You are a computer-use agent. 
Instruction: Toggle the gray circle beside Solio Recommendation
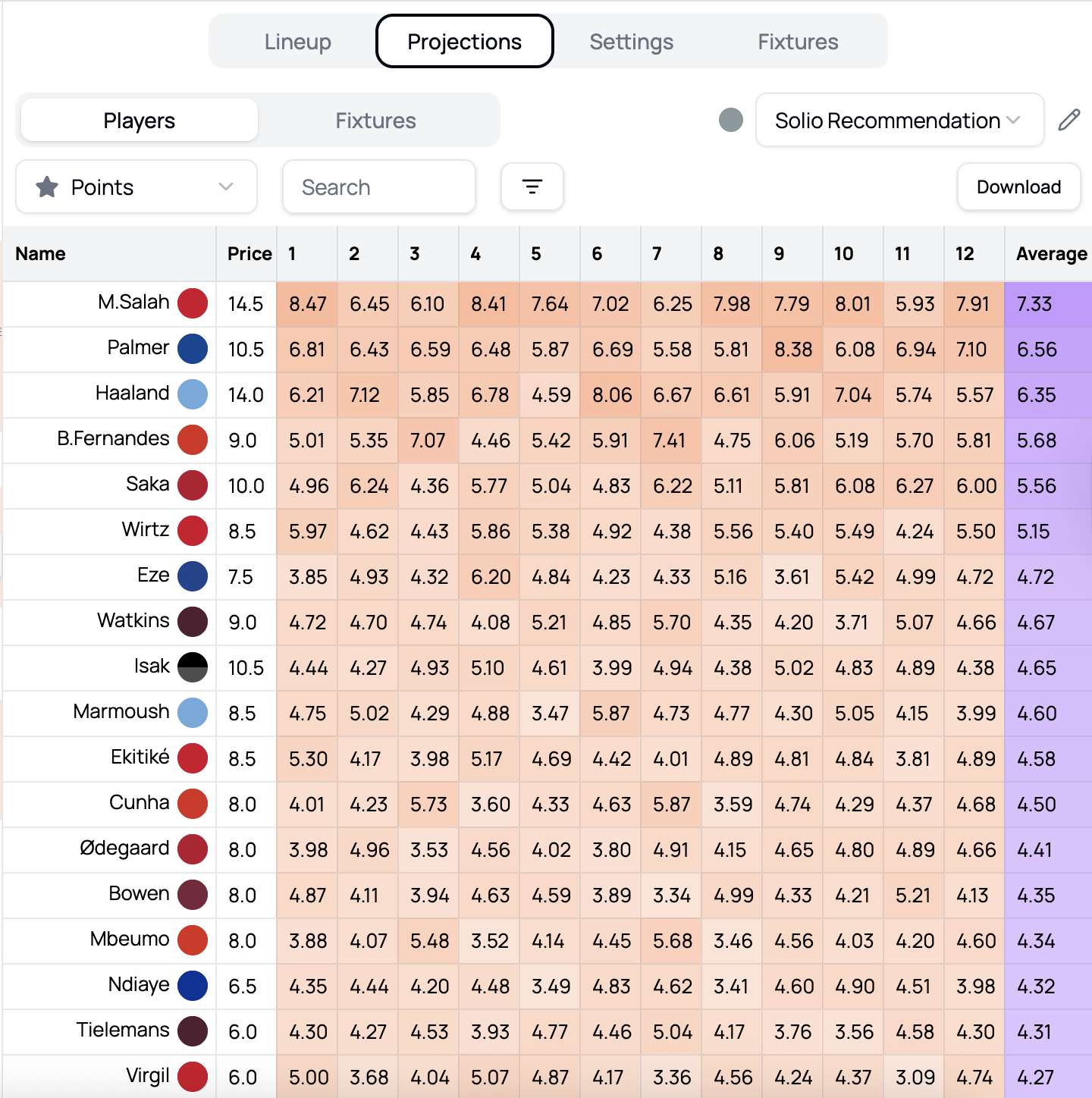click(730, 120)
